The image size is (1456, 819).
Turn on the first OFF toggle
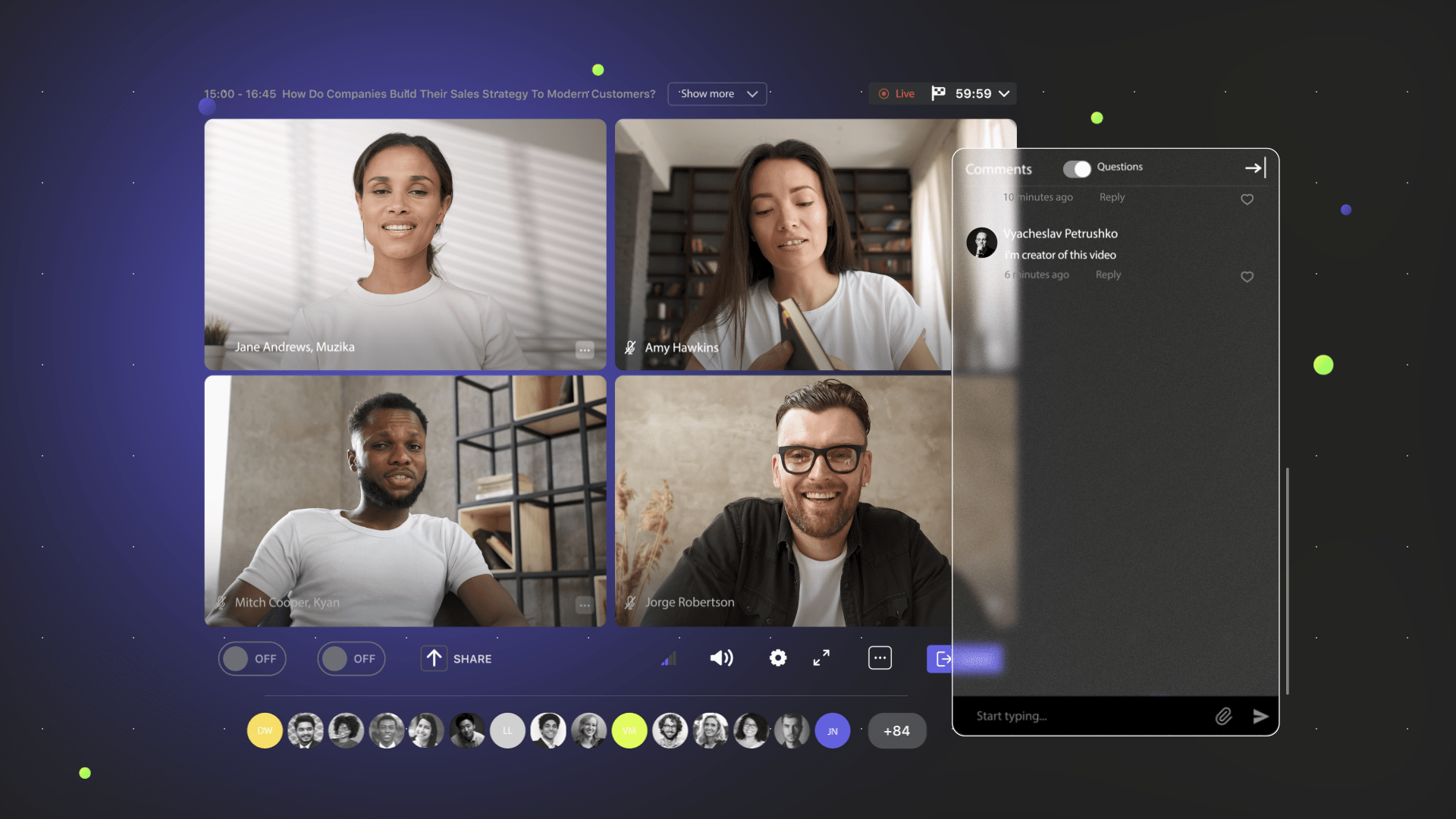pos(252,659)
